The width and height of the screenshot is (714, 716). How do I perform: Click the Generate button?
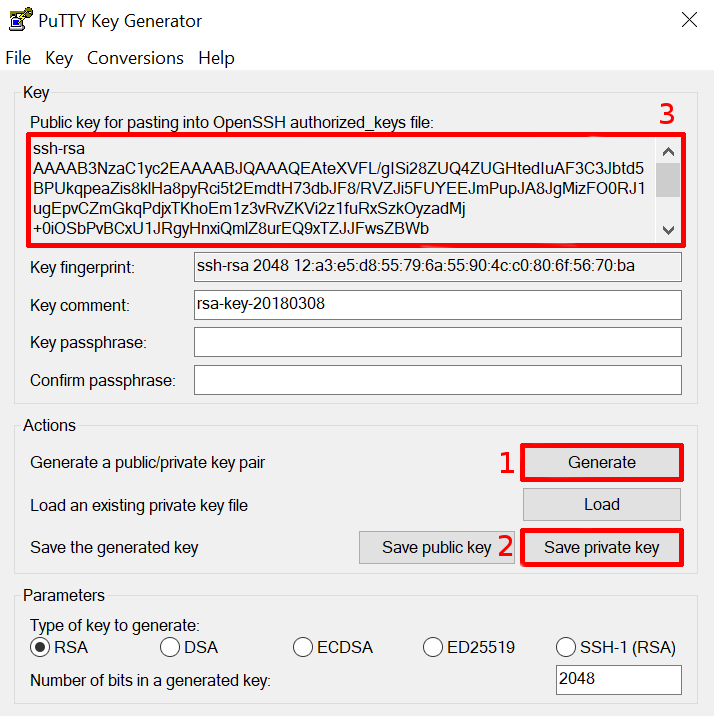click(x=602, y=462)
